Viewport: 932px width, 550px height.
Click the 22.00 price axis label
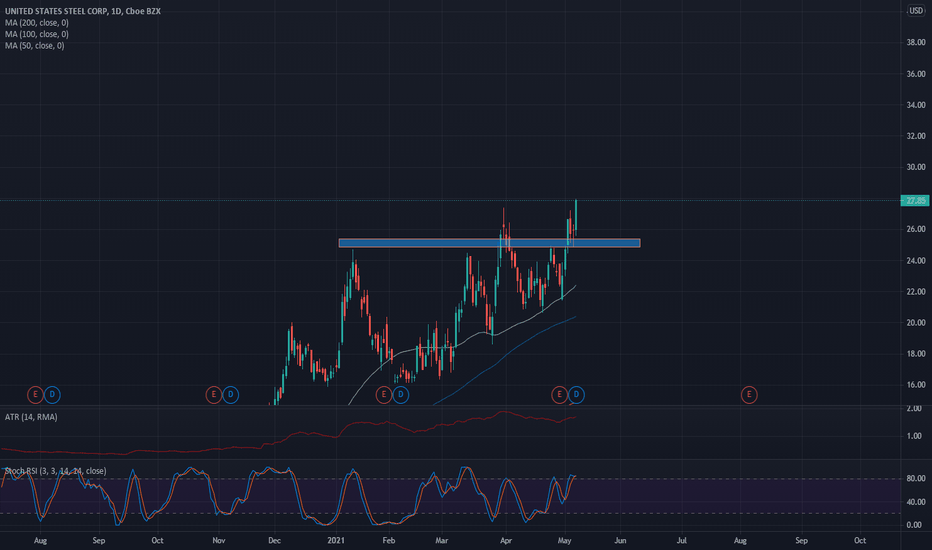[x=916, y=291]
